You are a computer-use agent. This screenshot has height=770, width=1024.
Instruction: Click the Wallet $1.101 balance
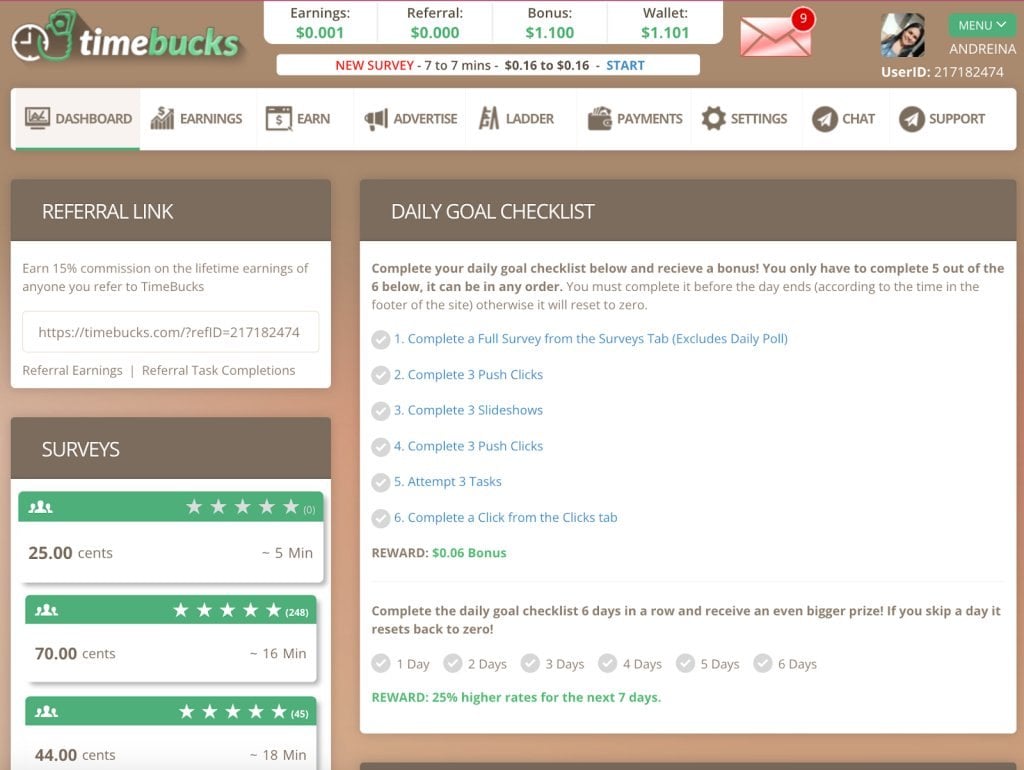tap(665, 33)
